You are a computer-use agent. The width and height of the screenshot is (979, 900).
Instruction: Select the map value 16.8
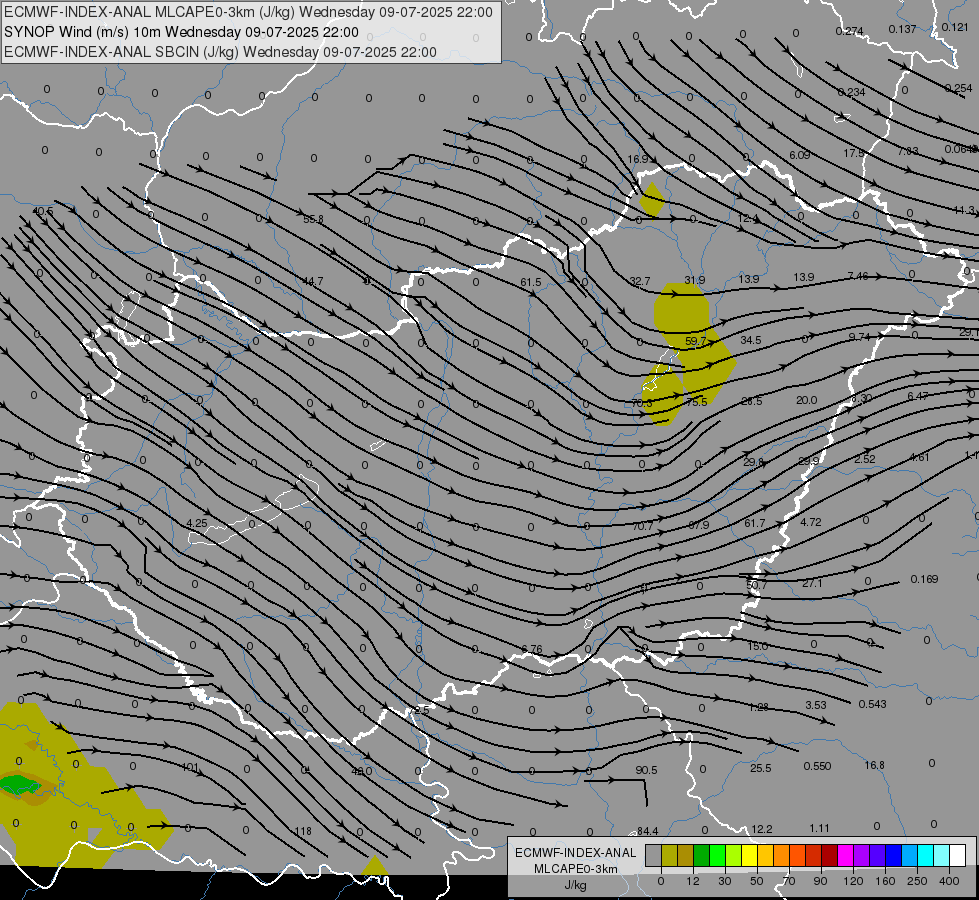(x=875, y=765)
